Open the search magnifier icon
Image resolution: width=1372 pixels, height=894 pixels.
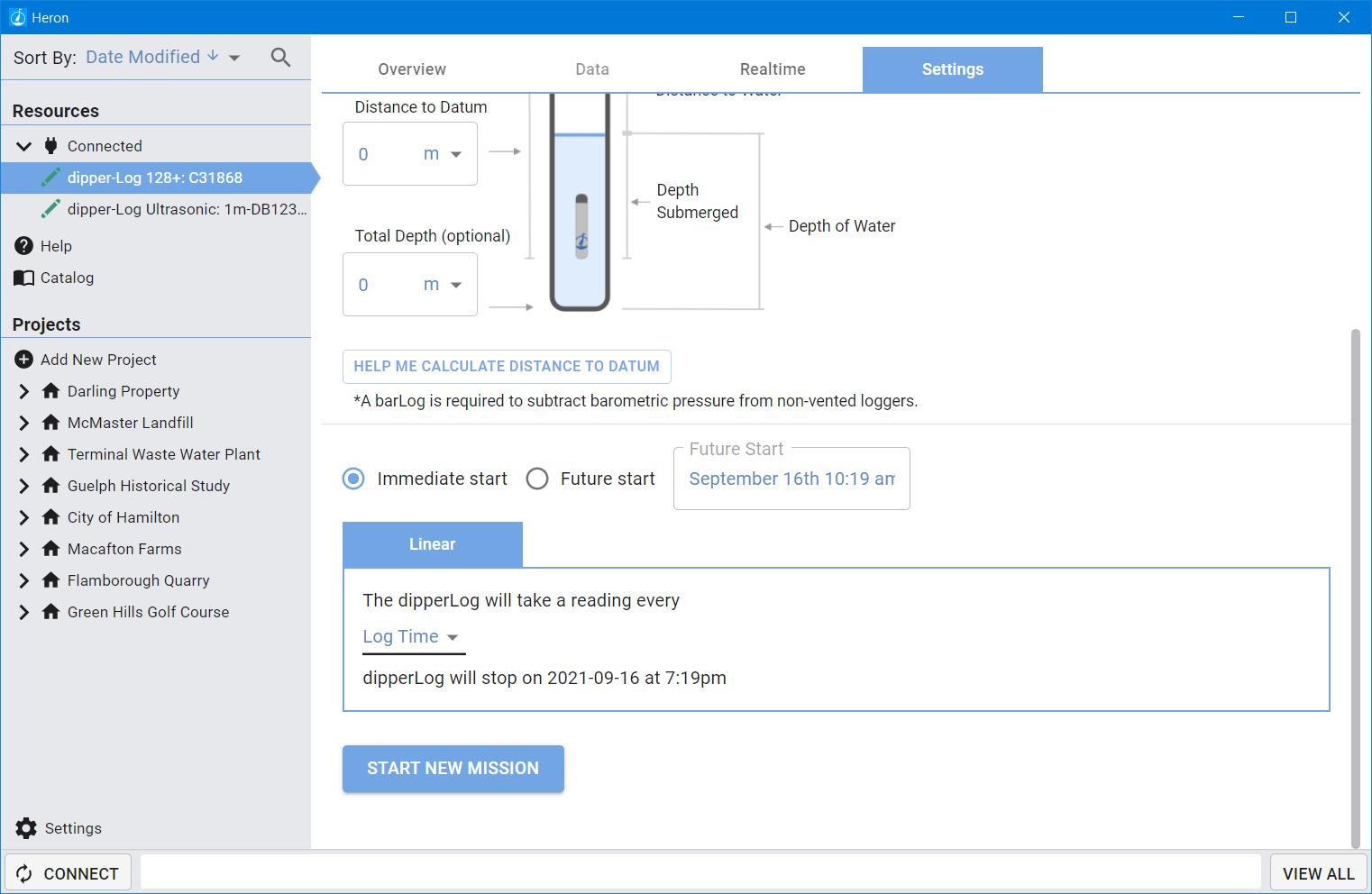[280, 58]
